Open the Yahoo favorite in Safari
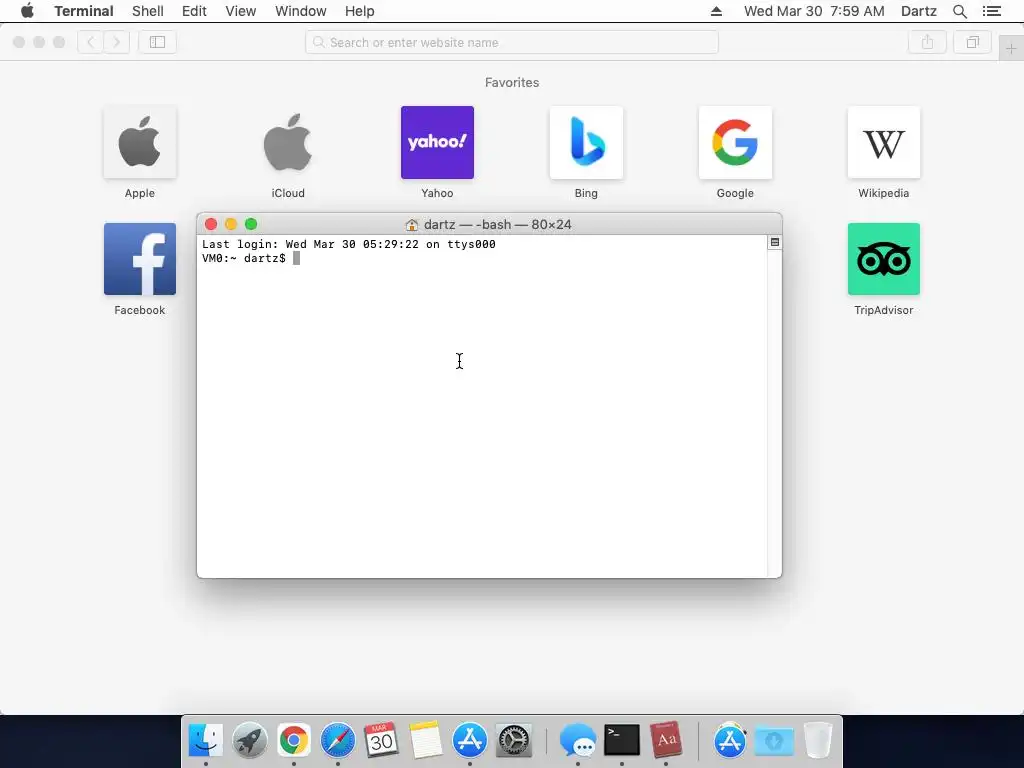The image size is (1024, 768). click(437, 142)
